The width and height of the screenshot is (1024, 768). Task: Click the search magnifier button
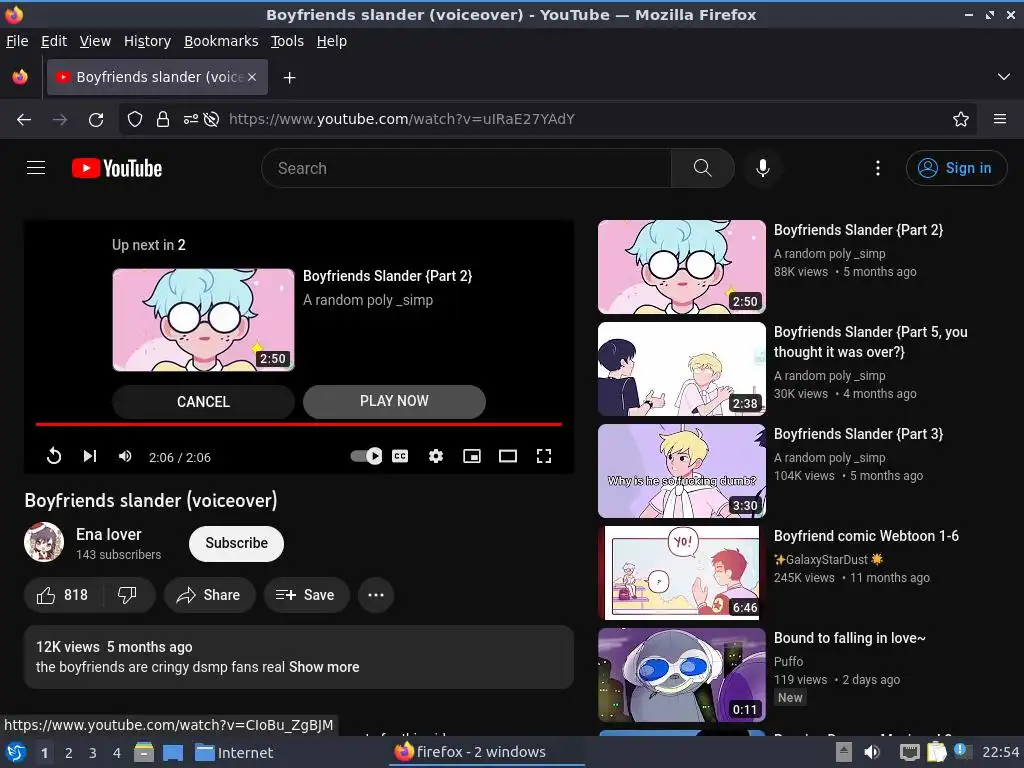click(x=702, y=168)
